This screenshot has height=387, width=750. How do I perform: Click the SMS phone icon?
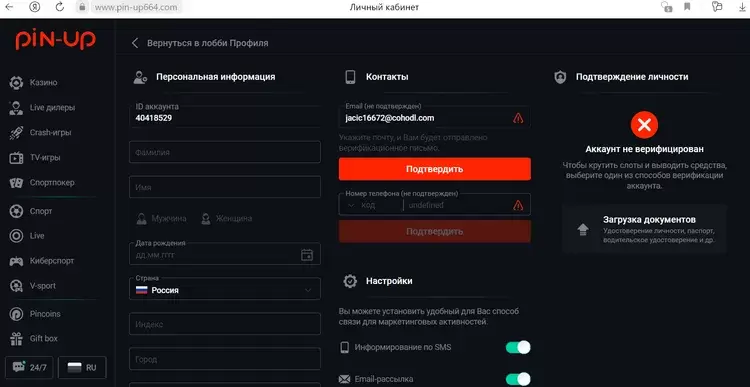[x=344, y=347]
